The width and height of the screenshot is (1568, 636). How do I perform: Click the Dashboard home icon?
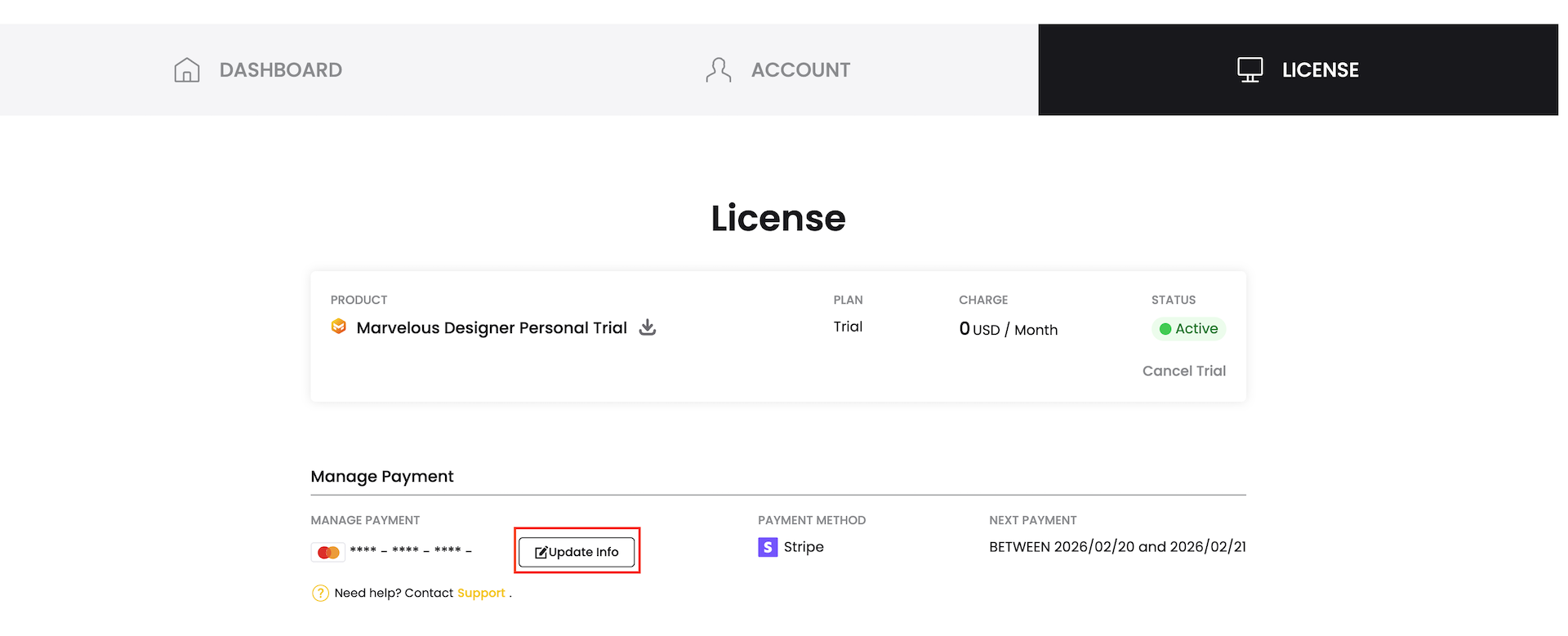pos(187,70)
